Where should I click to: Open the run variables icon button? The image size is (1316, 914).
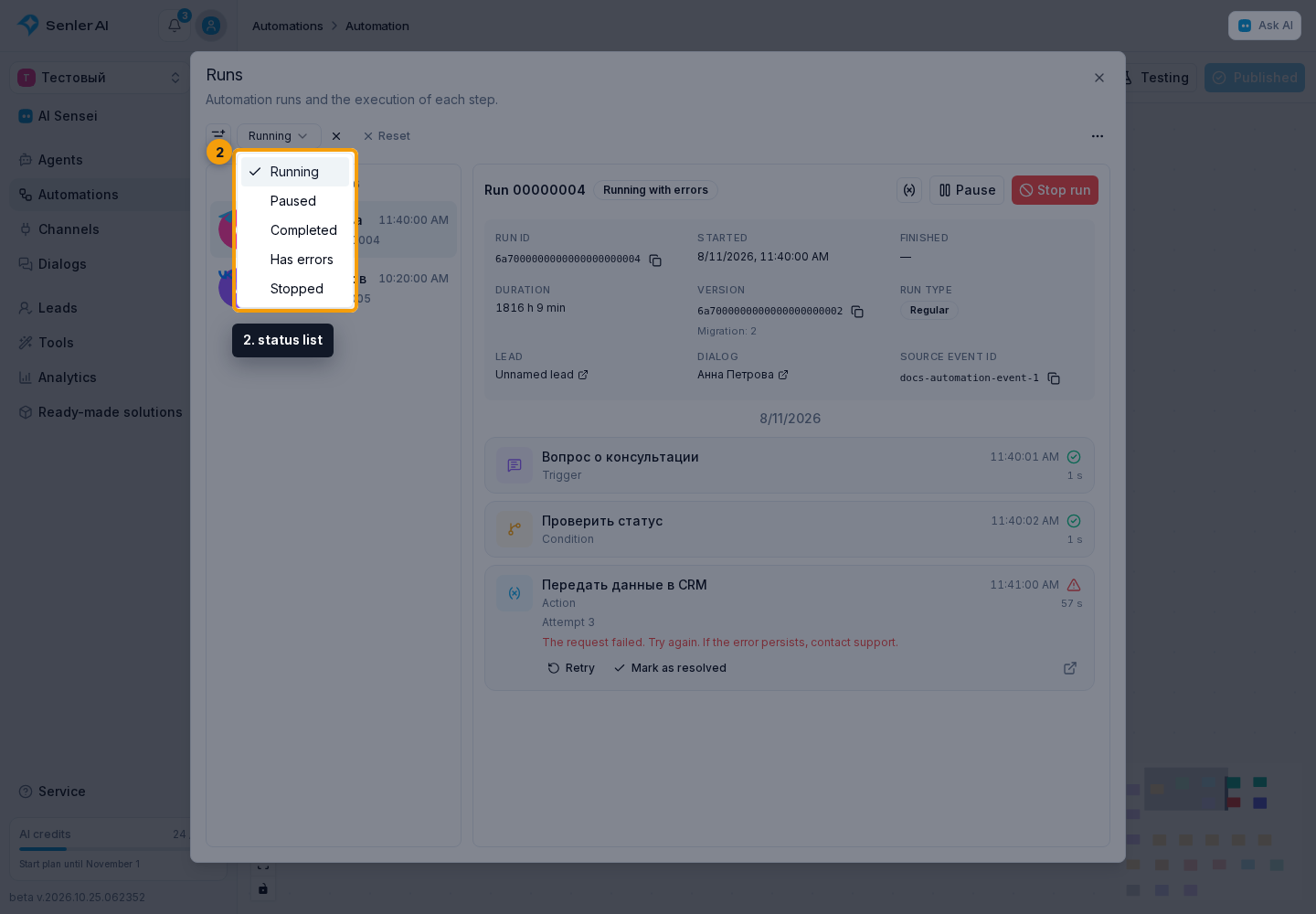pyautogui.click(x=909, y=190)
